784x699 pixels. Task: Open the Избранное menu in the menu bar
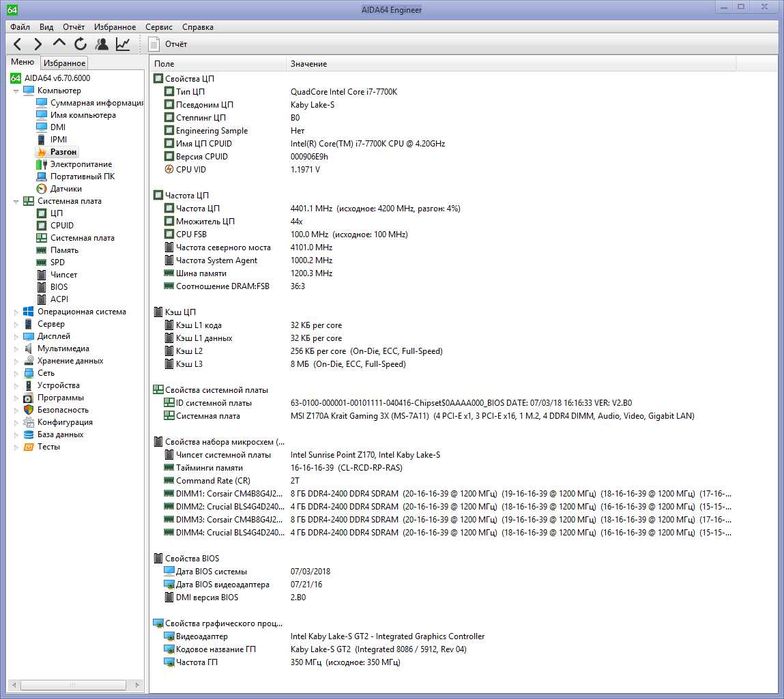coord(115,27)
